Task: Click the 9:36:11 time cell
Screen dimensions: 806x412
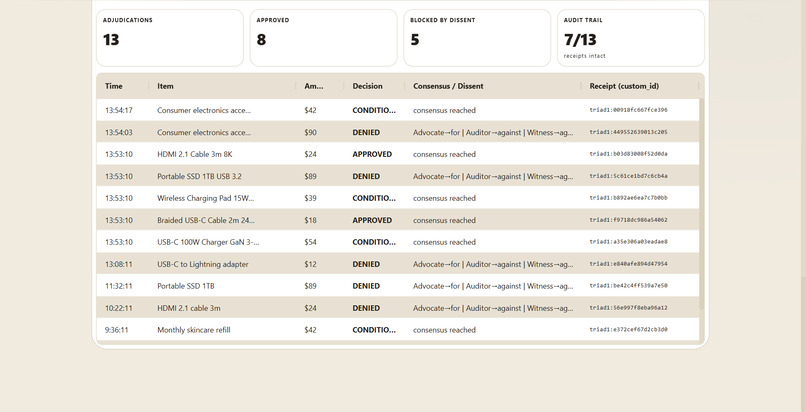Action: coord(117,330)
